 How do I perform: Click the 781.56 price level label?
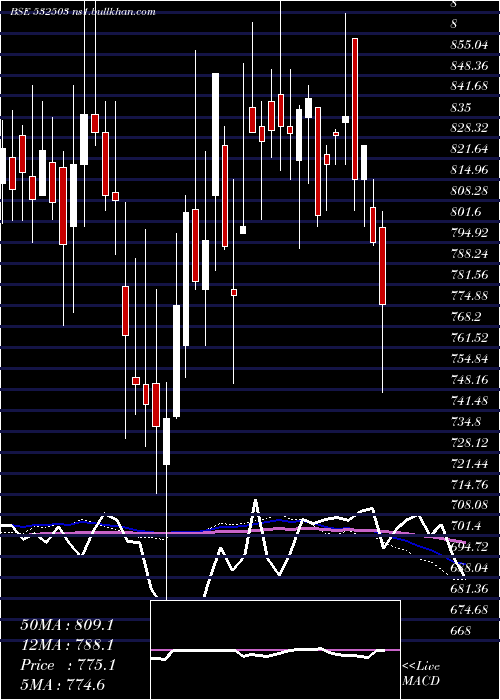(x=469, y=275)
